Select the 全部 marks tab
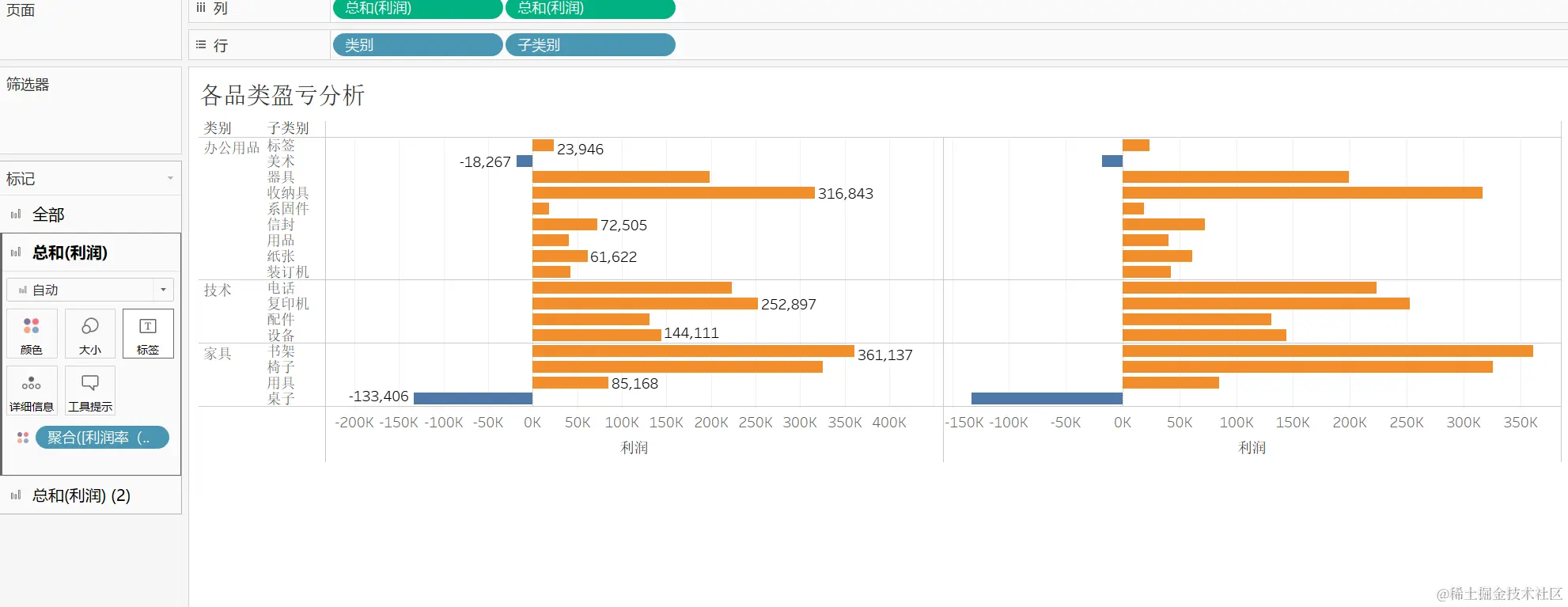This screenshot has height=607, width=1568. click(91, 214)
